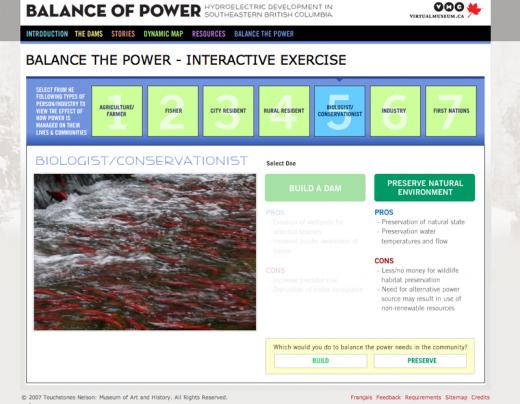Choose the PRESERVE answer button
Viewport: 520px width, 404px height.
(420, 361)
